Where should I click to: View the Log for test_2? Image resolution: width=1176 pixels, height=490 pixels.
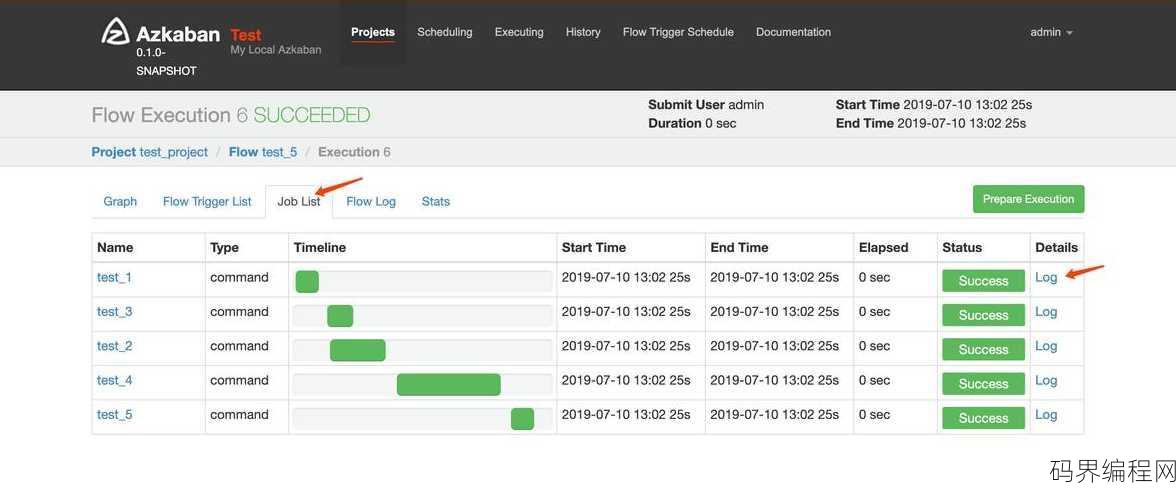[1046, 346]
